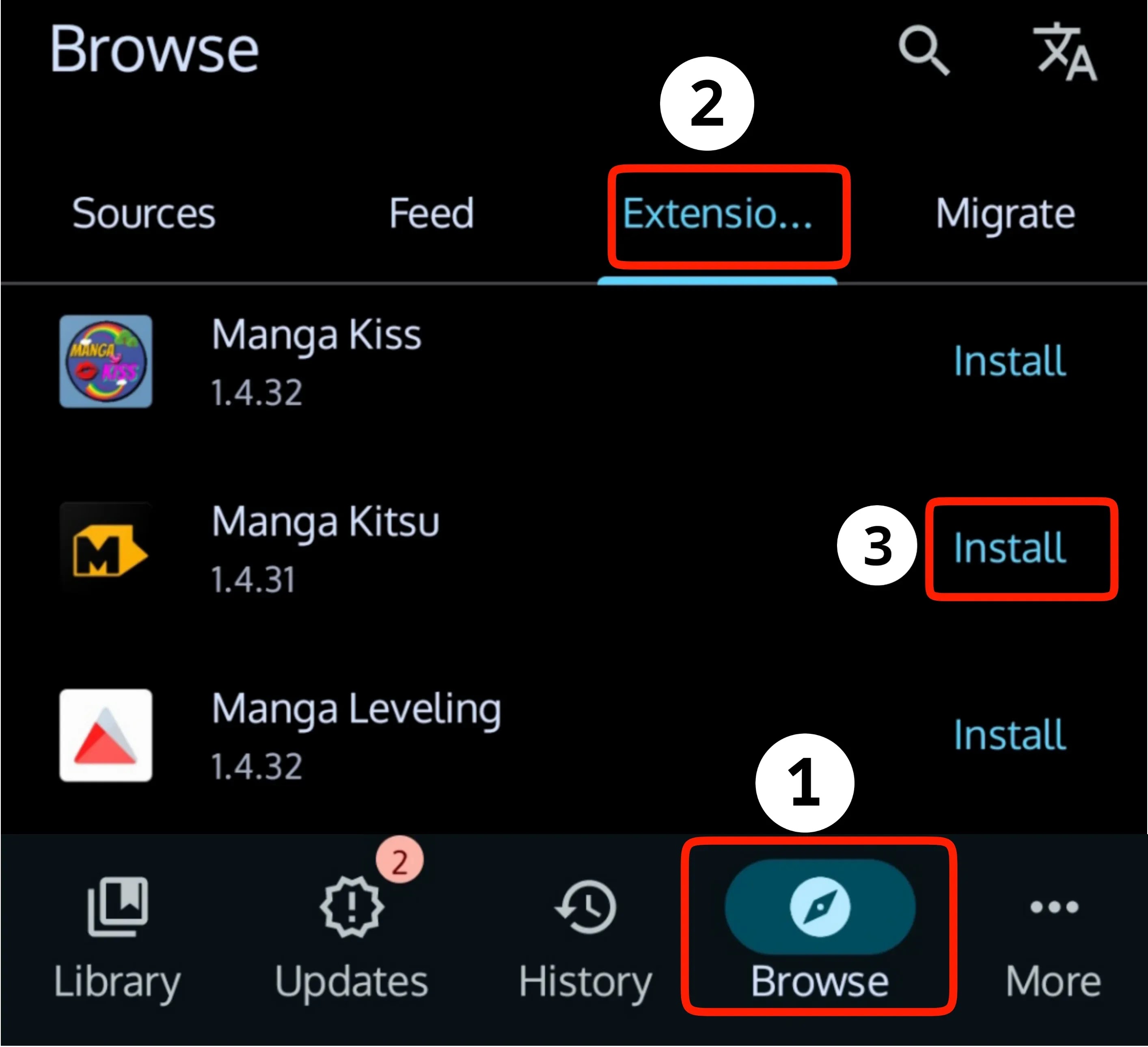Image resolution: width=1148 pixels, height=1047 pixels.
Task: Install the Manga Kiss extension
Action: click(x=1009, y=361)
